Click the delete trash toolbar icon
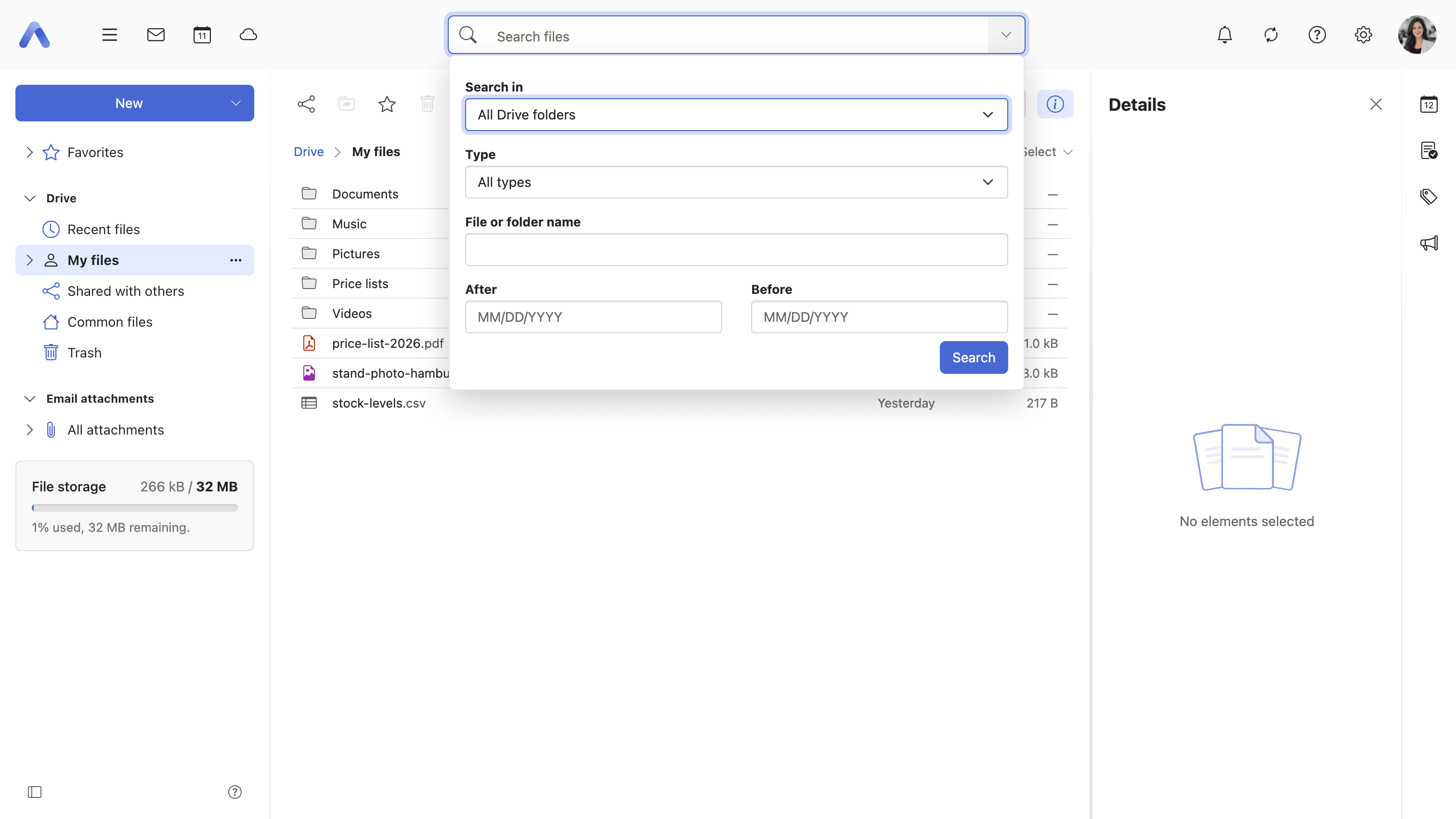The width and height of the screenshot is (1456, 819). point(427,104)
